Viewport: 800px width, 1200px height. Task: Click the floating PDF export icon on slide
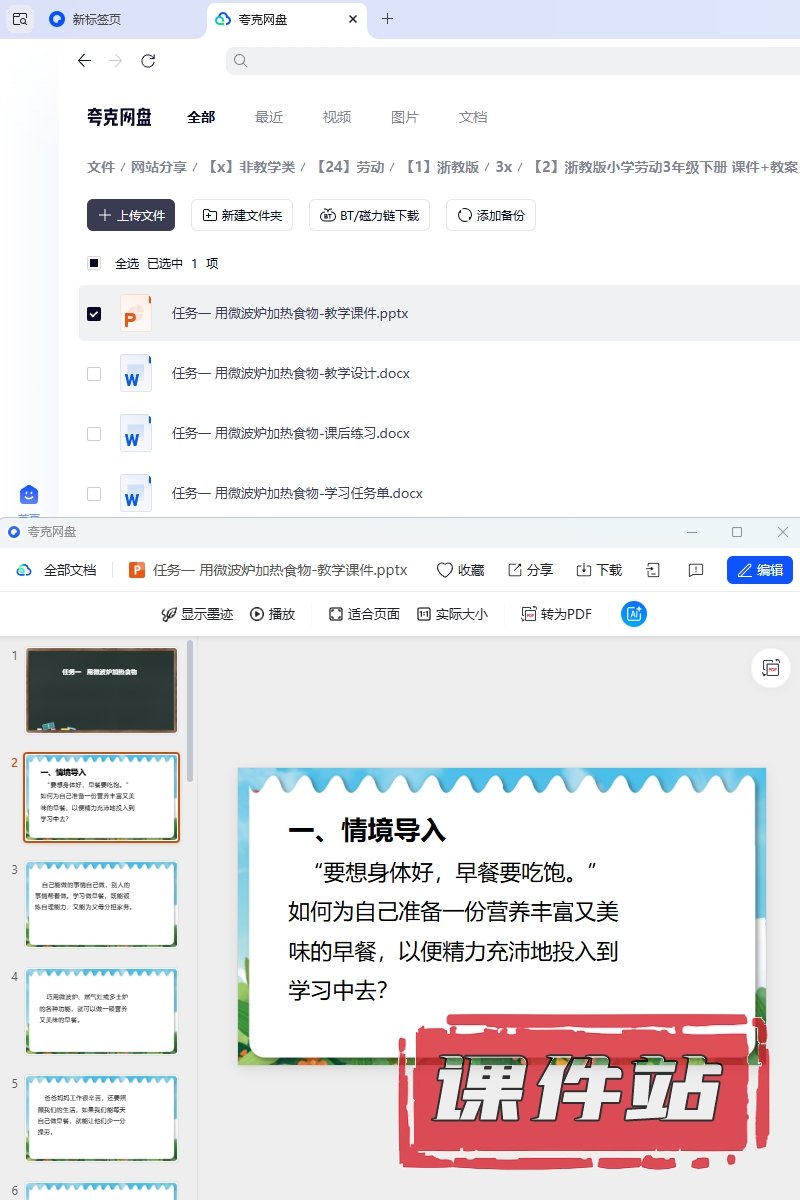click(770, 668)
